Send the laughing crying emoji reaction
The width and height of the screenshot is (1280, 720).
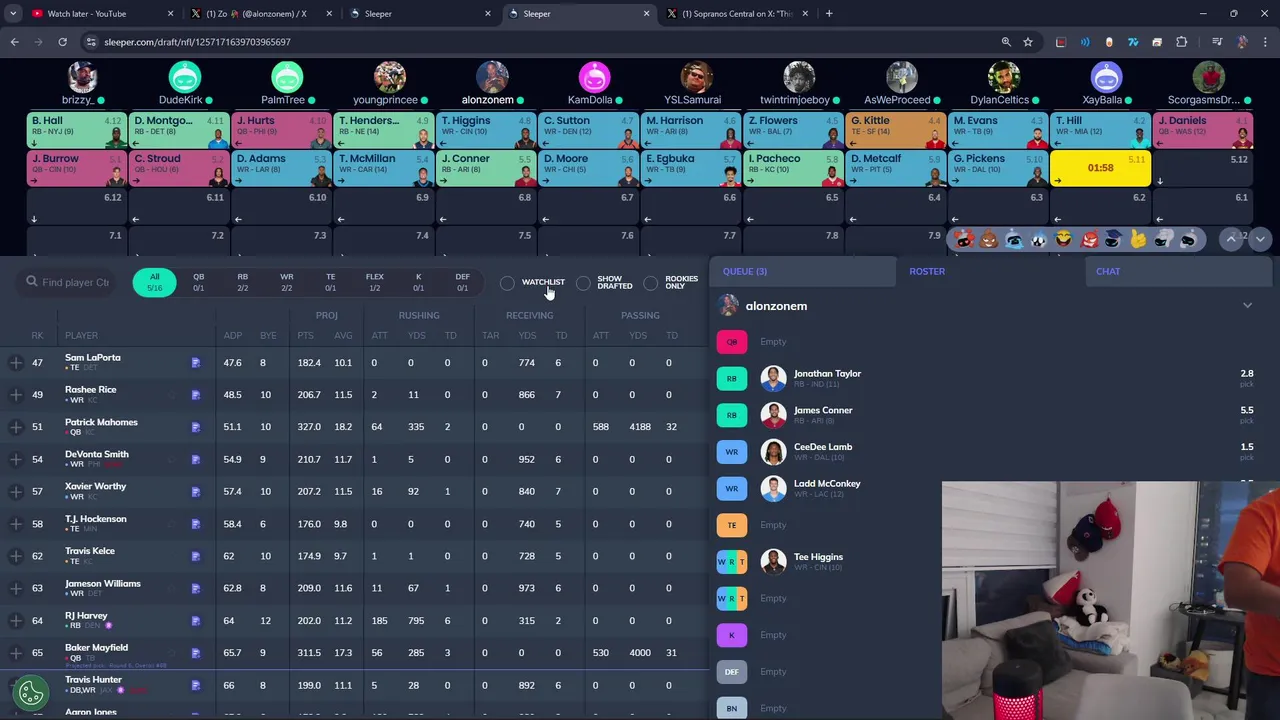[1063, 239]
